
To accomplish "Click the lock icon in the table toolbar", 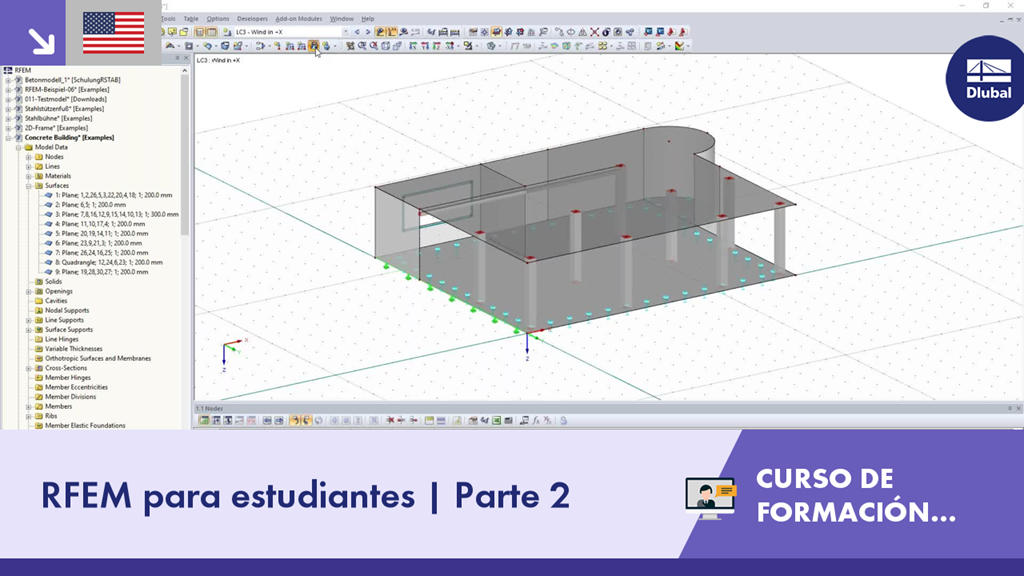I will coord(564,421).
